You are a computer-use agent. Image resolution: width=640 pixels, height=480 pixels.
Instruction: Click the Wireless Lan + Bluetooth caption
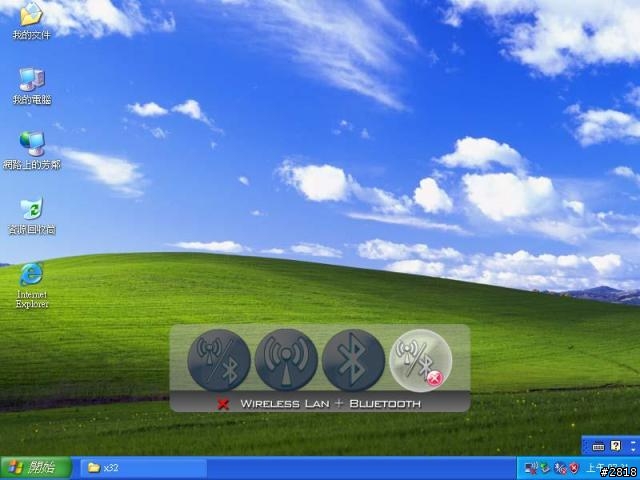pos(331,404)
